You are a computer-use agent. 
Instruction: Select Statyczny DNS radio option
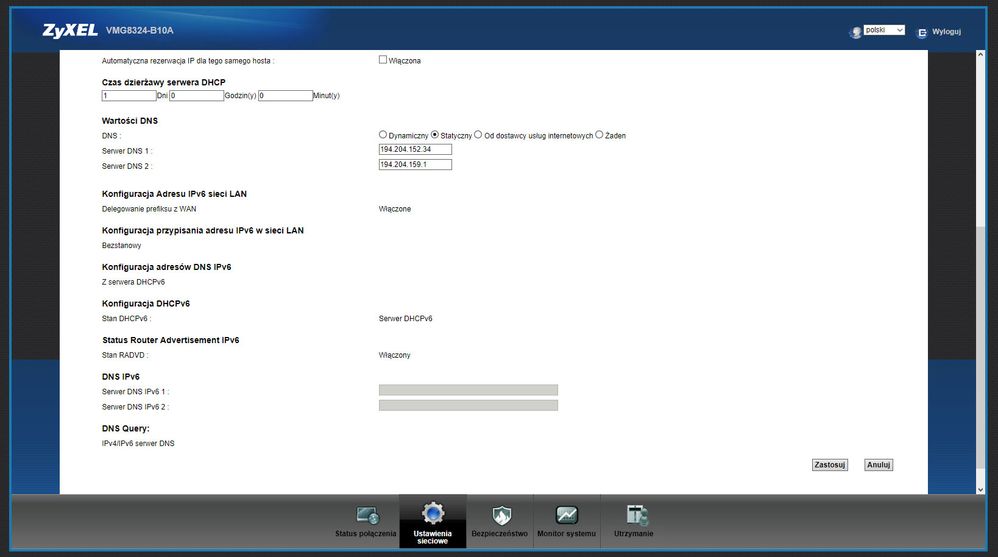click(x=435, y=135)
